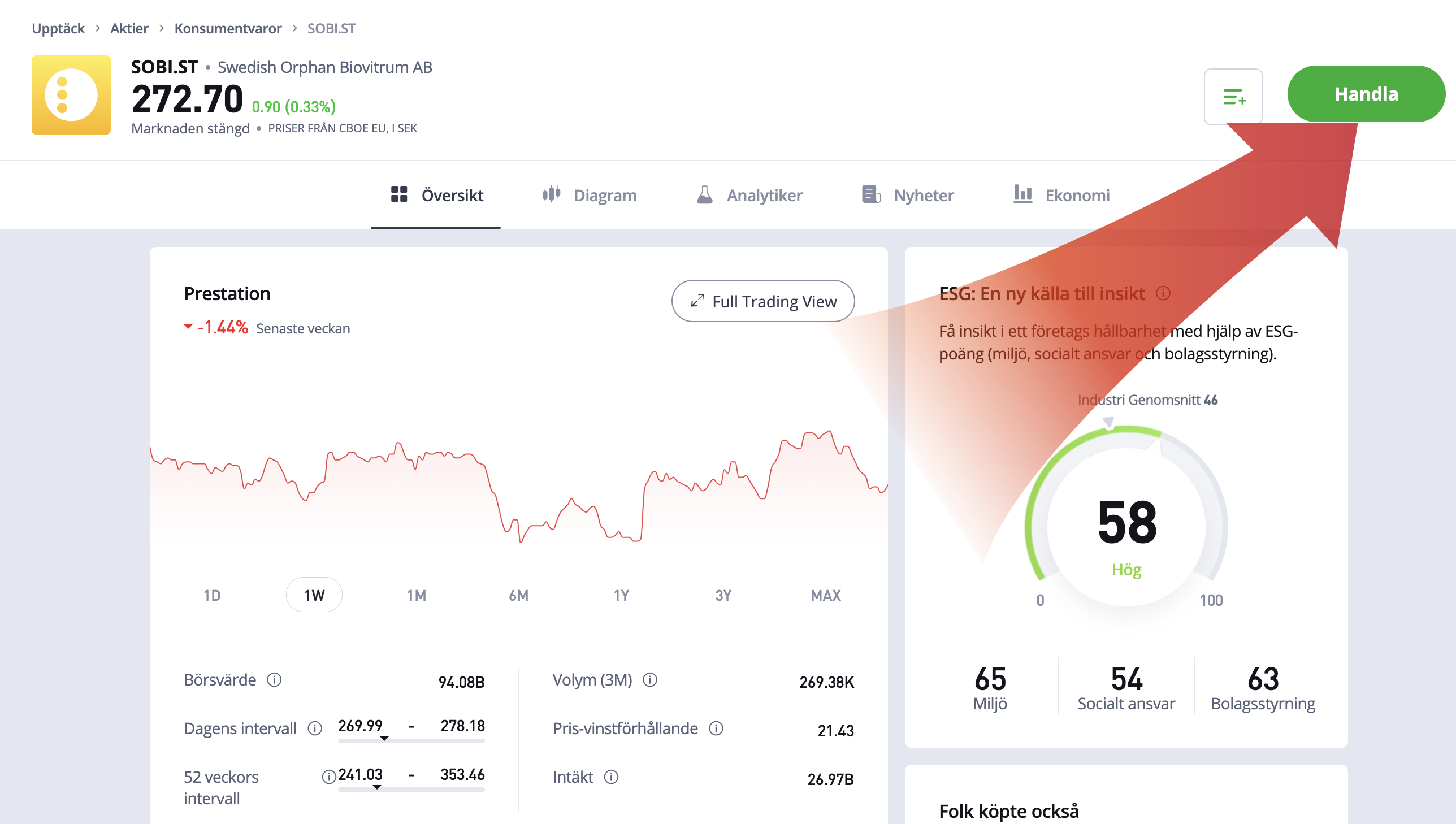Open the Diagram tab
Viewport: 1456px width, 824px height.
pyautogui.click(x=589, y=195)
